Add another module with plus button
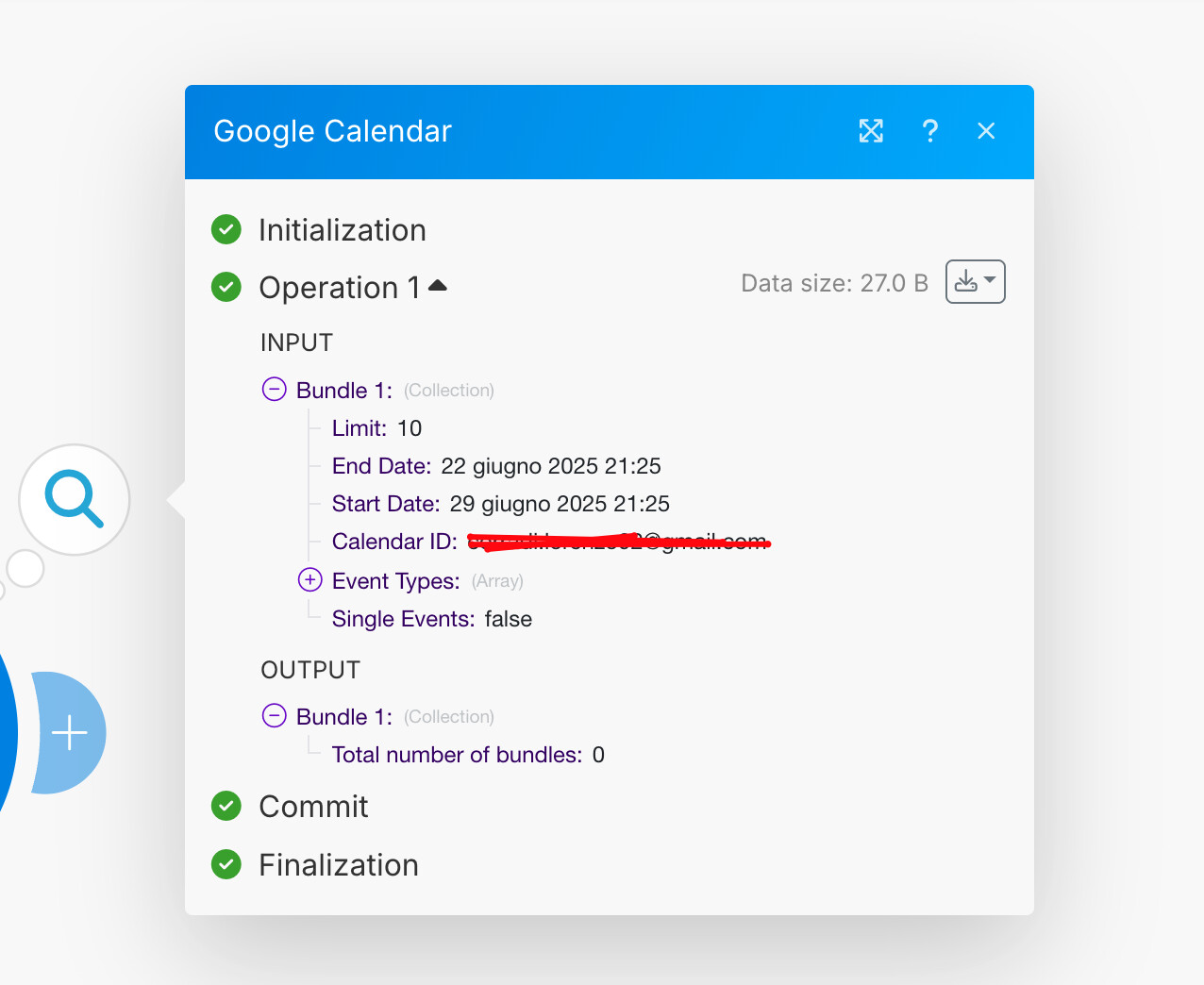 (x=70, y=733)
